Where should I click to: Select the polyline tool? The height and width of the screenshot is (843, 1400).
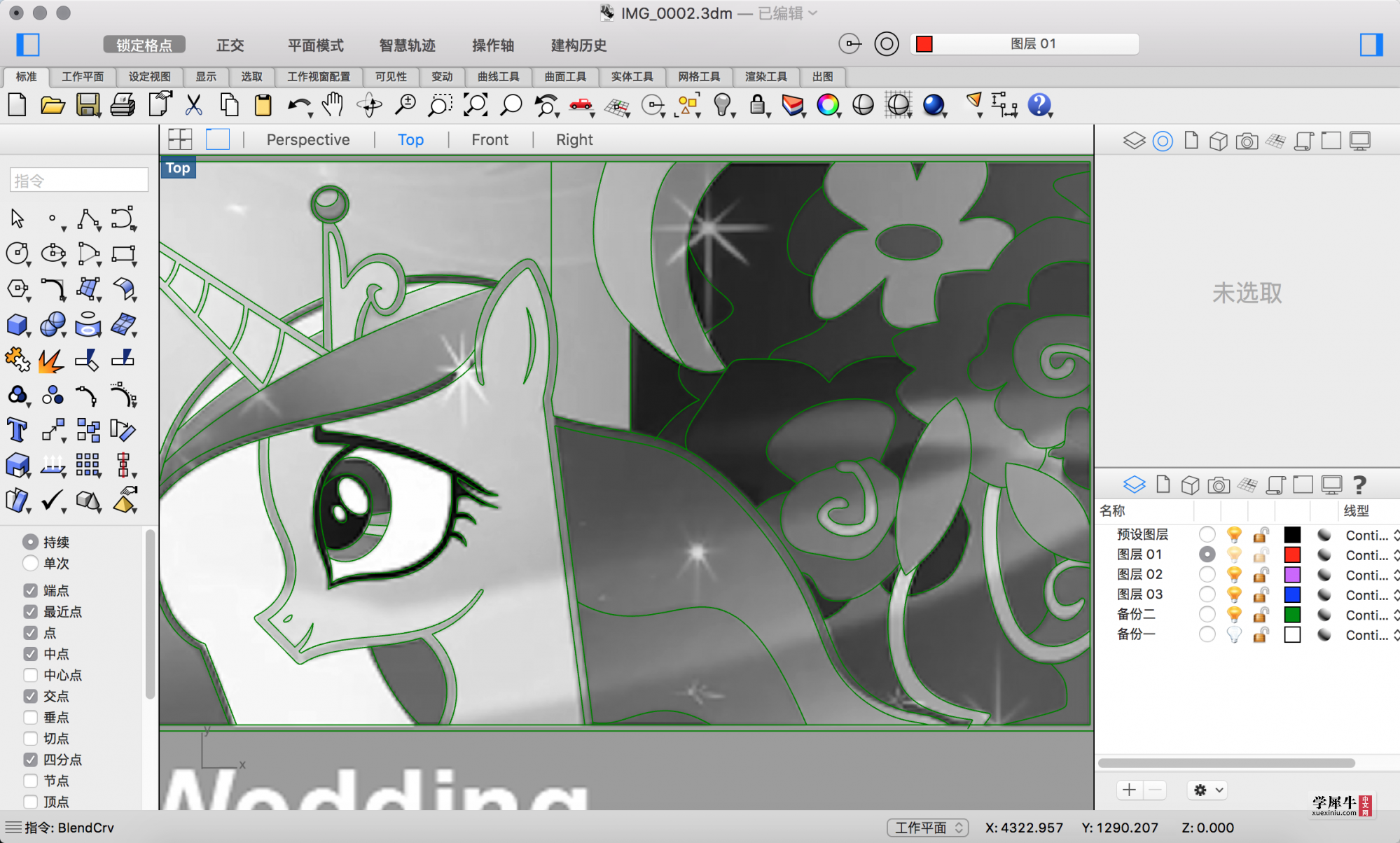(88, 219)
